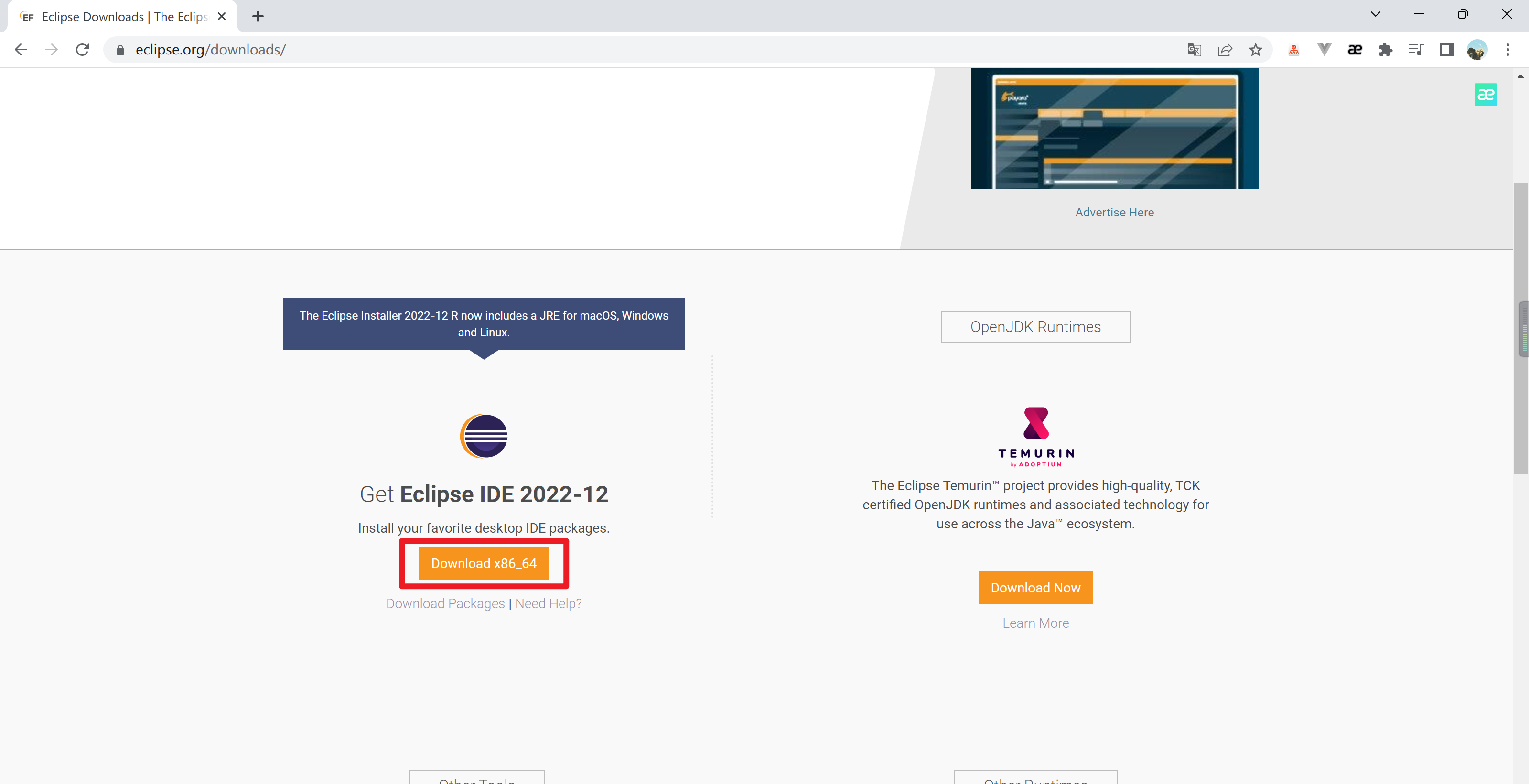The height and width of the screenshot is (784, 1529).
Task: Open the red sitemap extension icon
Action: click(x=1294, y=50)
